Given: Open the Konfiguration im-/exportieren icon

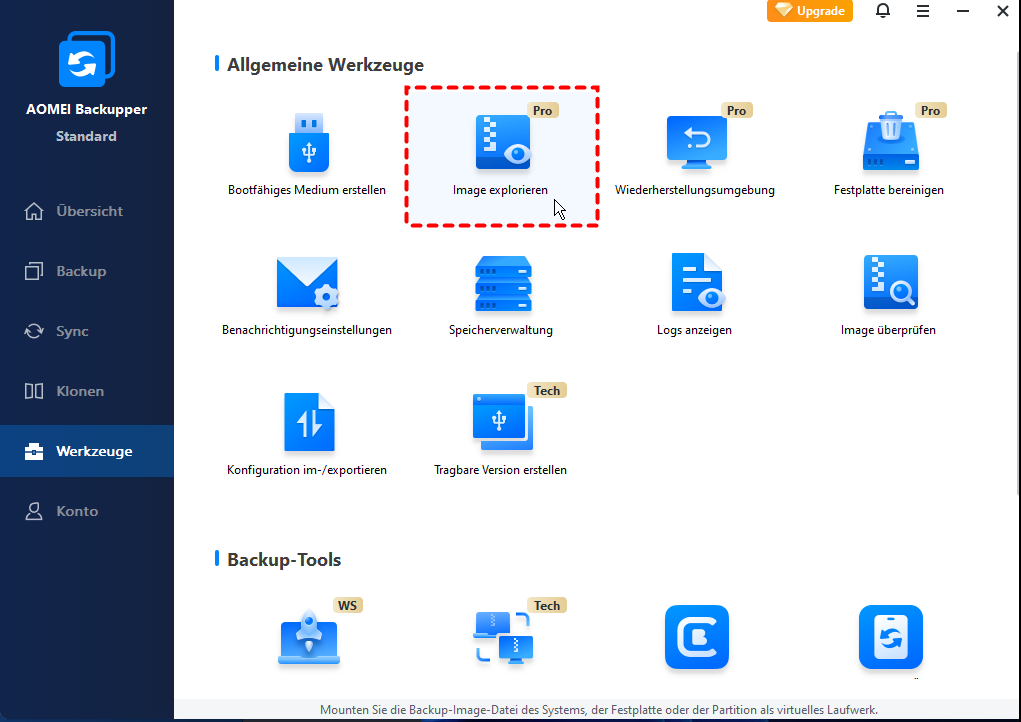Looking at the screenshot, I should (x=309, y=423).
